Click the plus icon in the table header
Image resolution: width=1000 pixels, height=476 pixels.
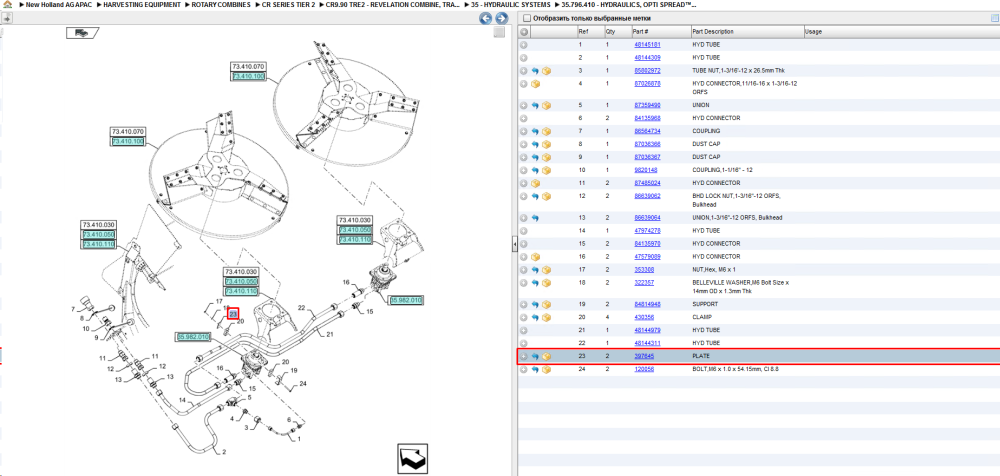(524, 31)
